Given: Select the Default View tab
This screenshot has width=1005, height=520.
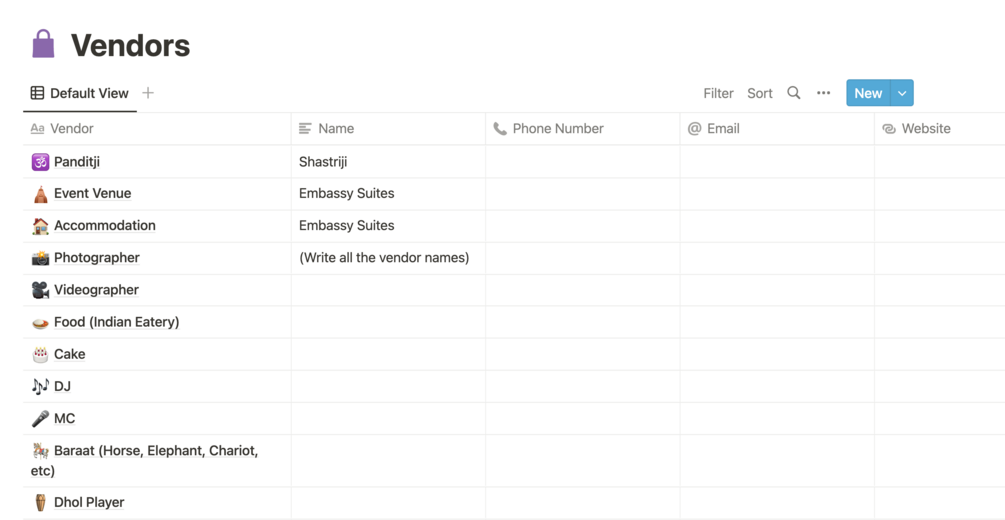Looking at the screenshot, I should [x=80, y=93].
